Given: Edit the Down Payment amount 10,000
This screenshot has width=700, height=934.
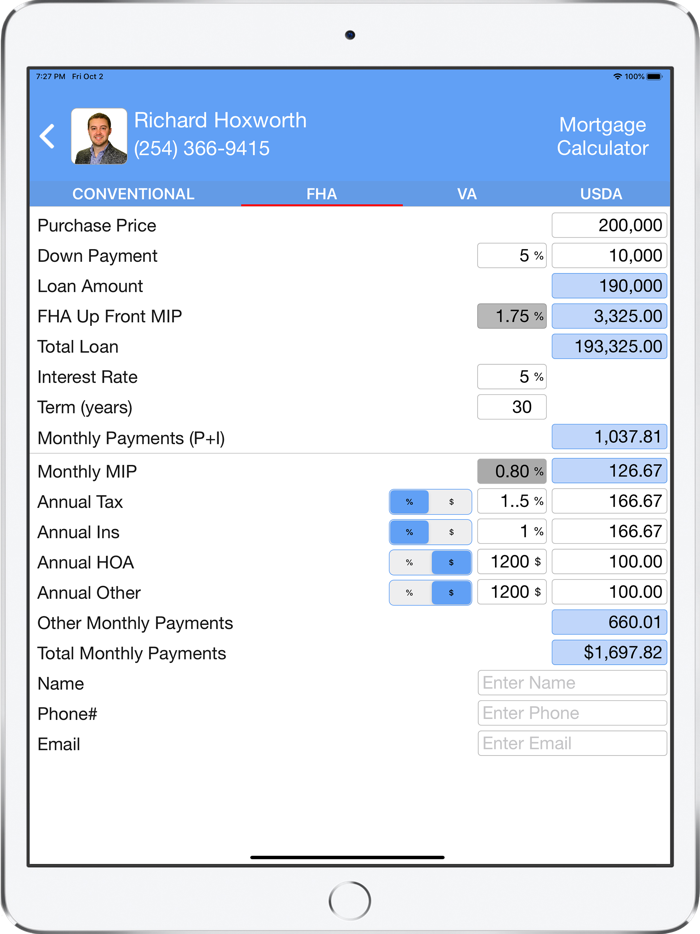Looking at the screenshot, I should (x=609, y=256).
